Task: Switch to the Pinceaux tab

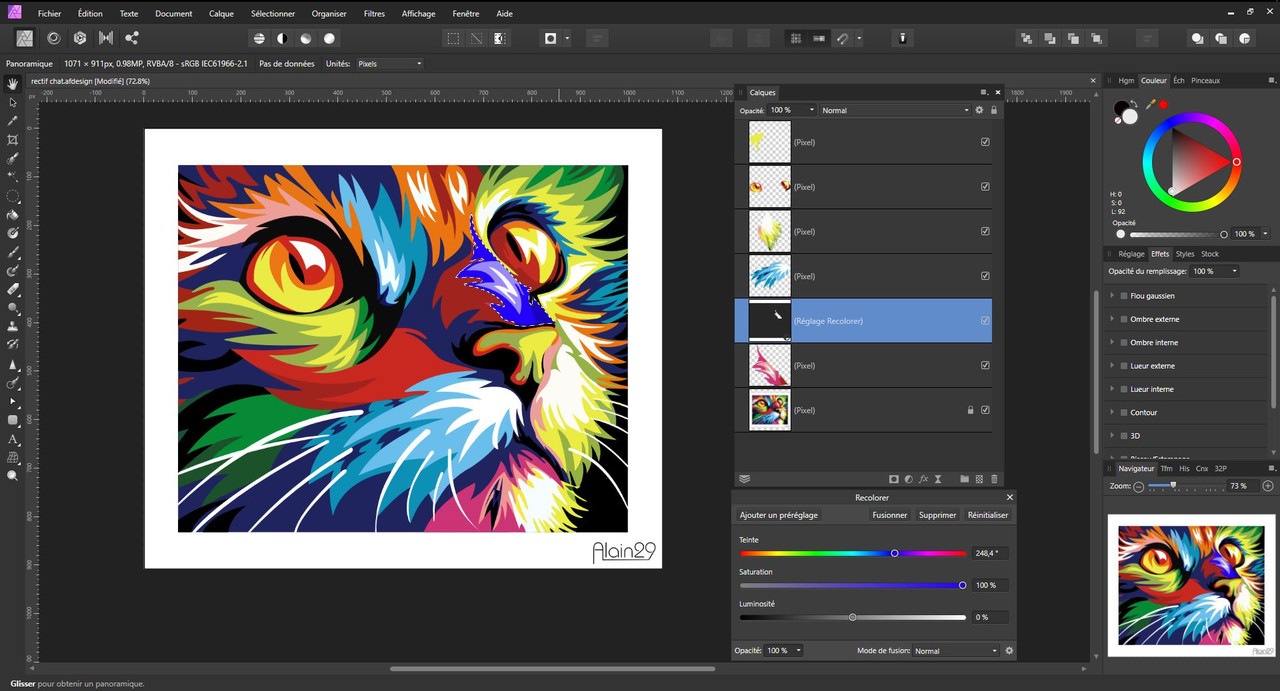Action: pyautogui.click(x=1205, y=80)
